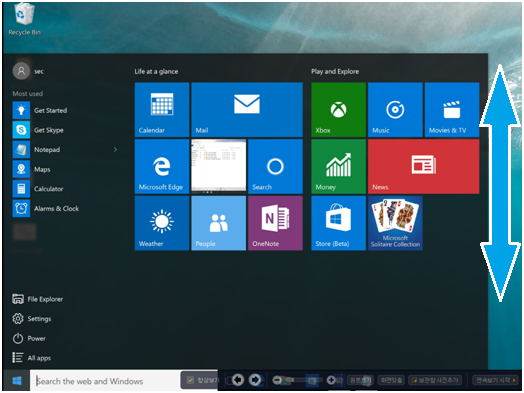Viewport: 524px width, 393px height.
Task: Open the Money tile
Action: [339, 166]
